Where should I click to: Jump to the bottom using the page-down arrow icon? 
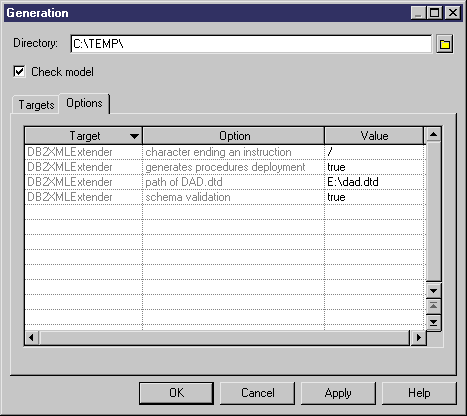433,322
